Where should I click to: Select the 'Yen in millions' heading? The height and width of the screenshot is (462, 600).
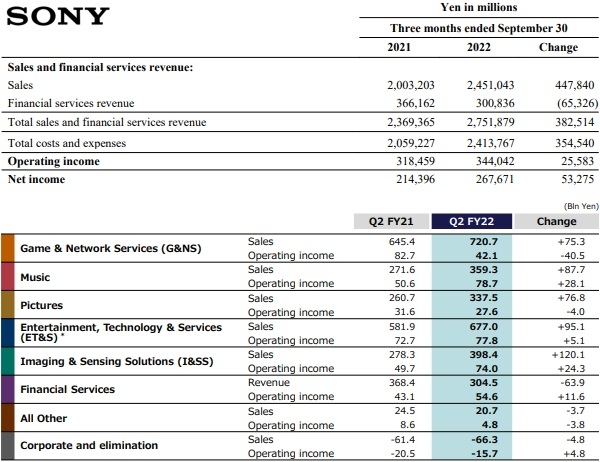[479, 7]
